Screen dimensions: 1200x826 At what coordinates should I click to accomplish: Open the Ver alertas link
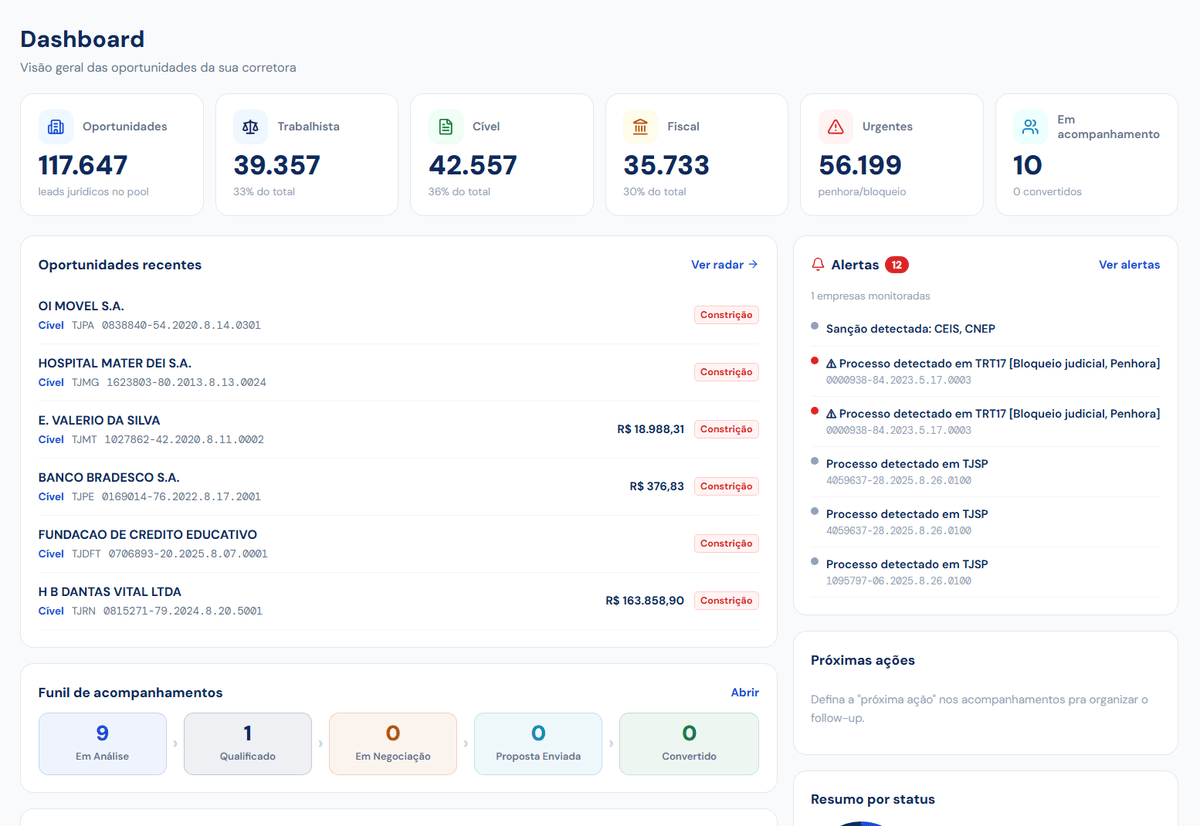pos(1129,265)
